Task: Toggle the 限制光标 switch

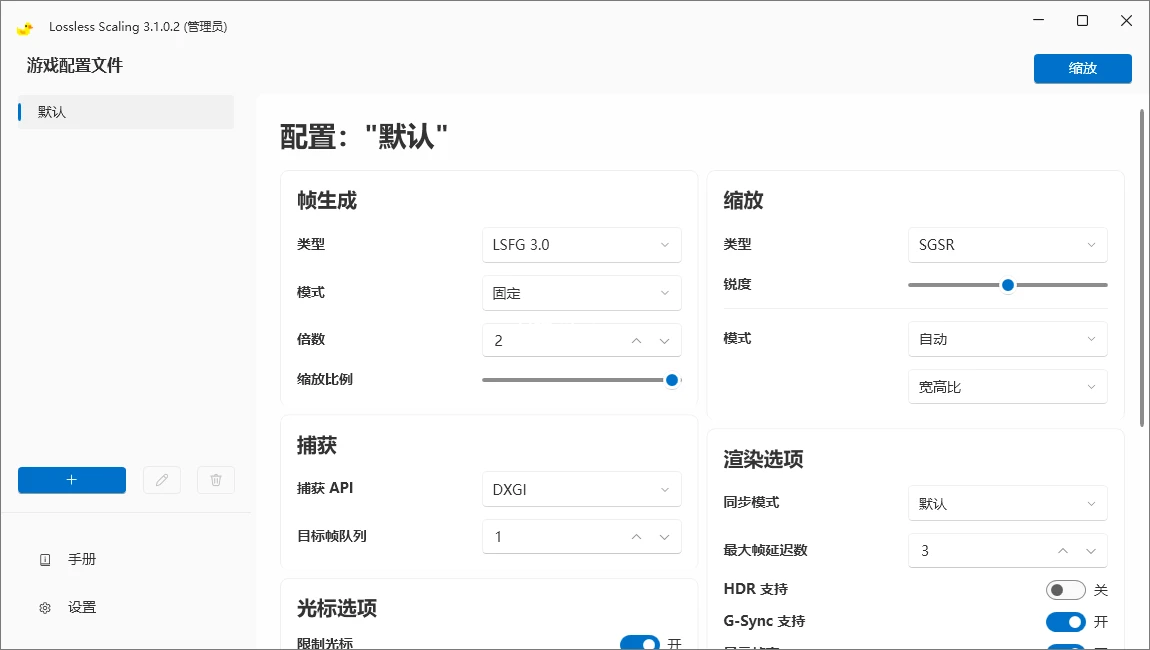Action: (x=640, y=643)
